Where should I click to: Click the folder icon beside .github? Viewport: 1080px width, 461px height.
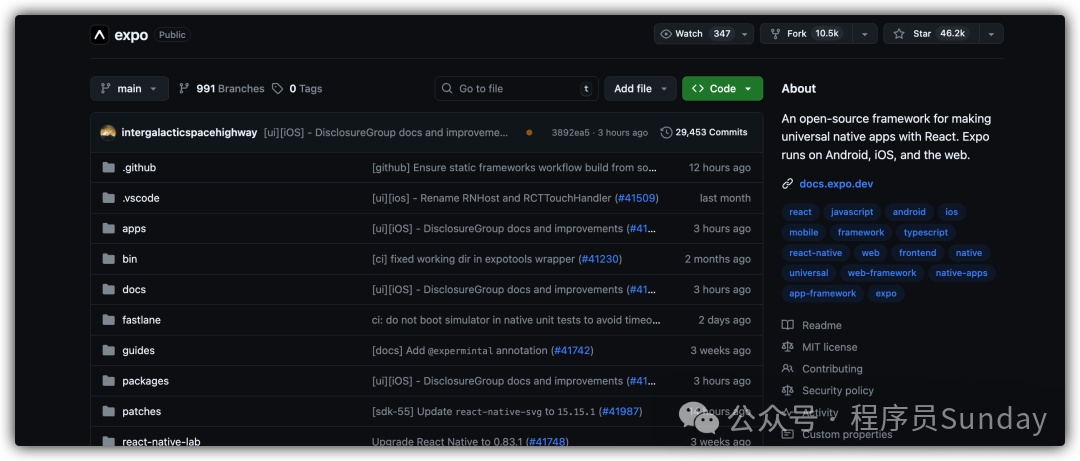coord(108,168)
